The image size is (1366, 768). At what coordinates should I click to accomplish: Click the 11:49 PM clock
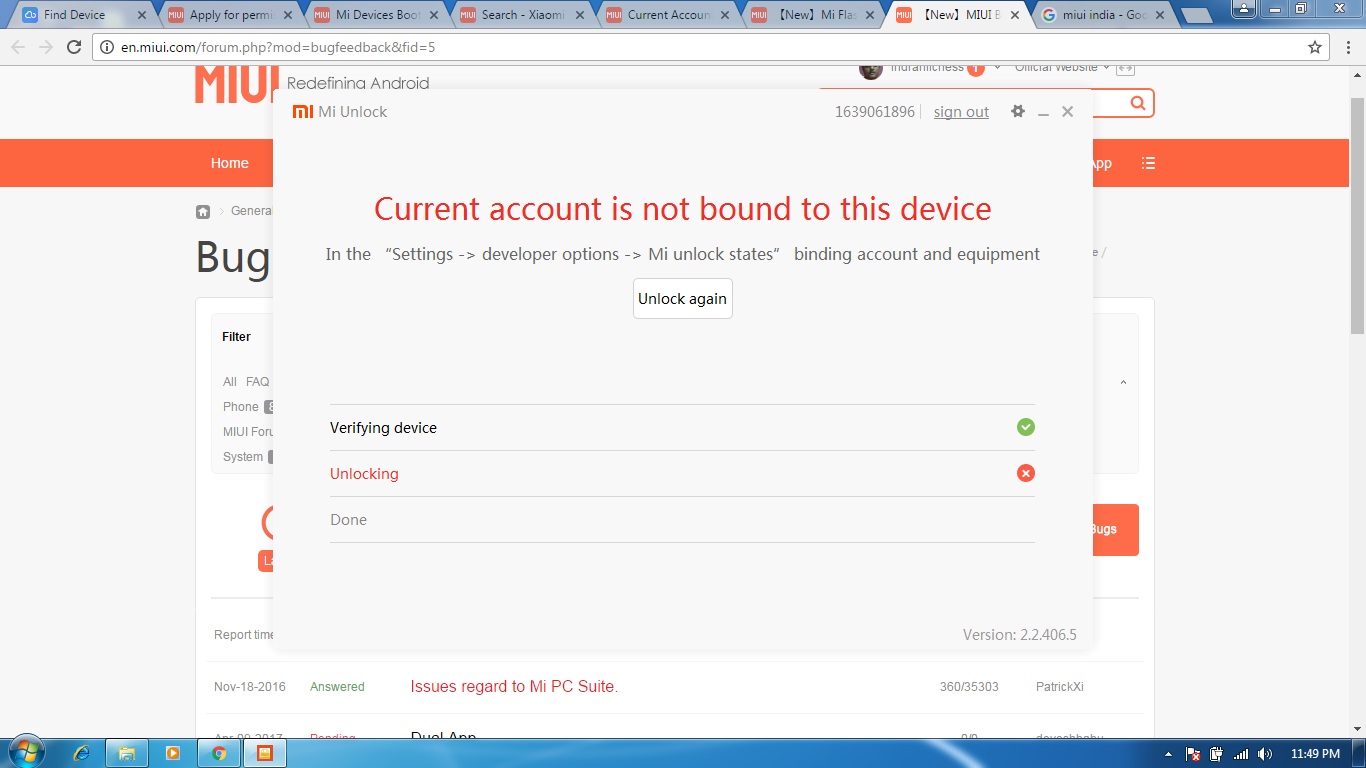click(1315, 754)
